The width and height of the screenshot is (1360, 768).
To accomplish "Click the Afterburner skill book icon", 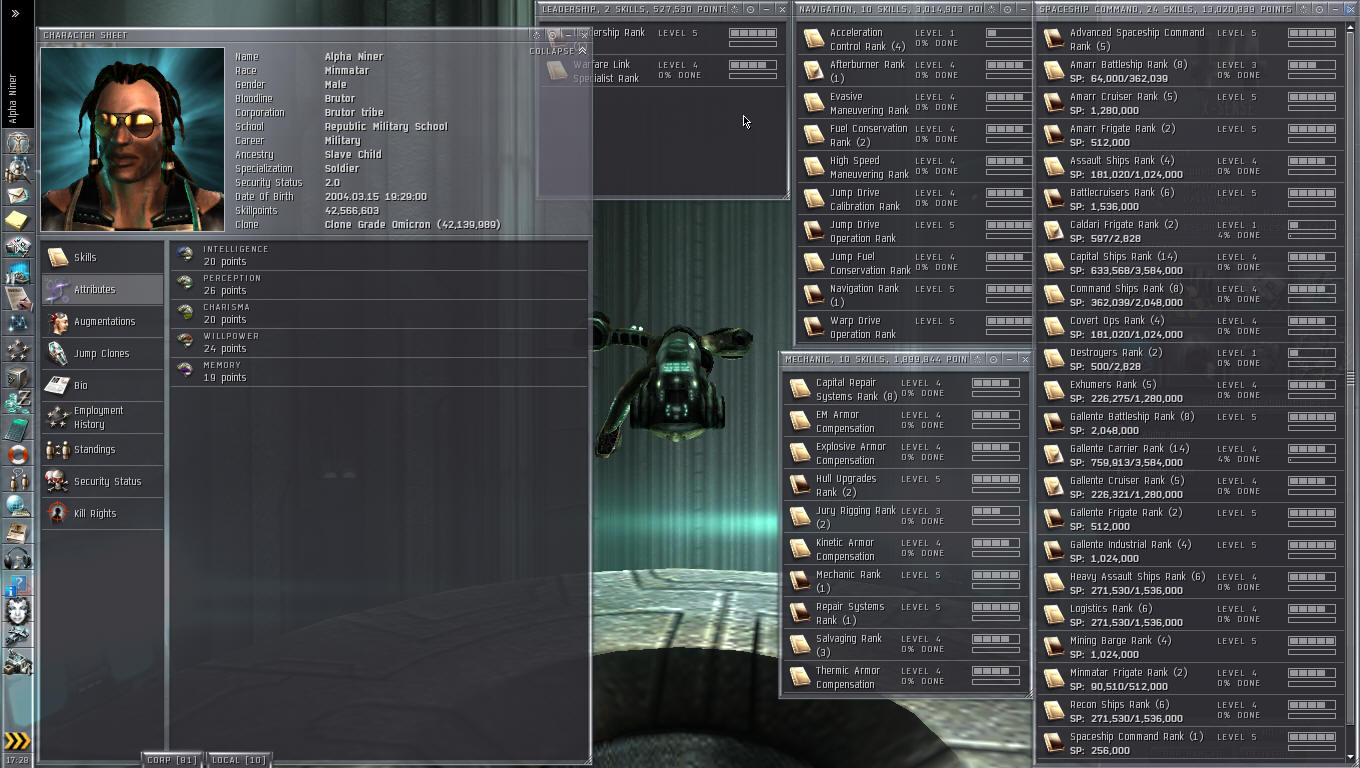I will pyautogui.click(x=814, y=71).
